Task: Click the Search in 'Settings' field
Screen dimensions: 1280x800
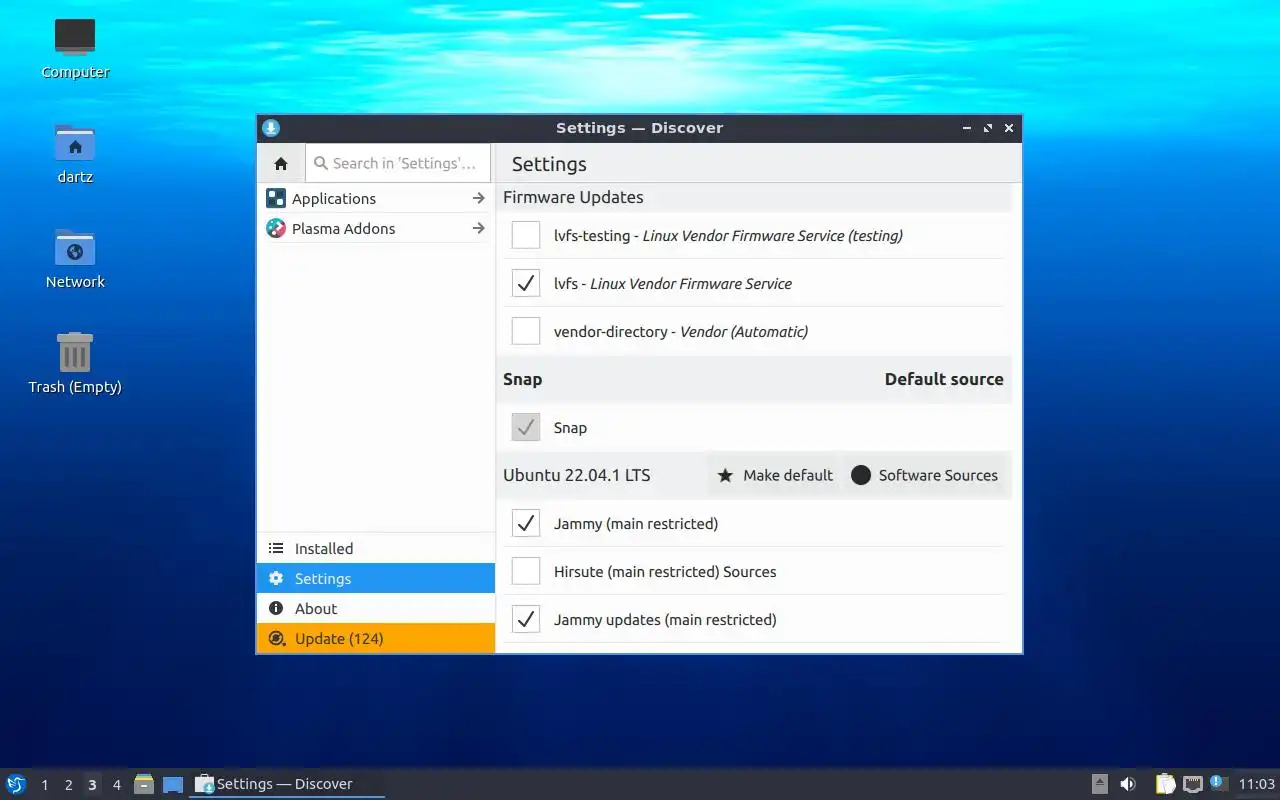Action: coord(398,163)
